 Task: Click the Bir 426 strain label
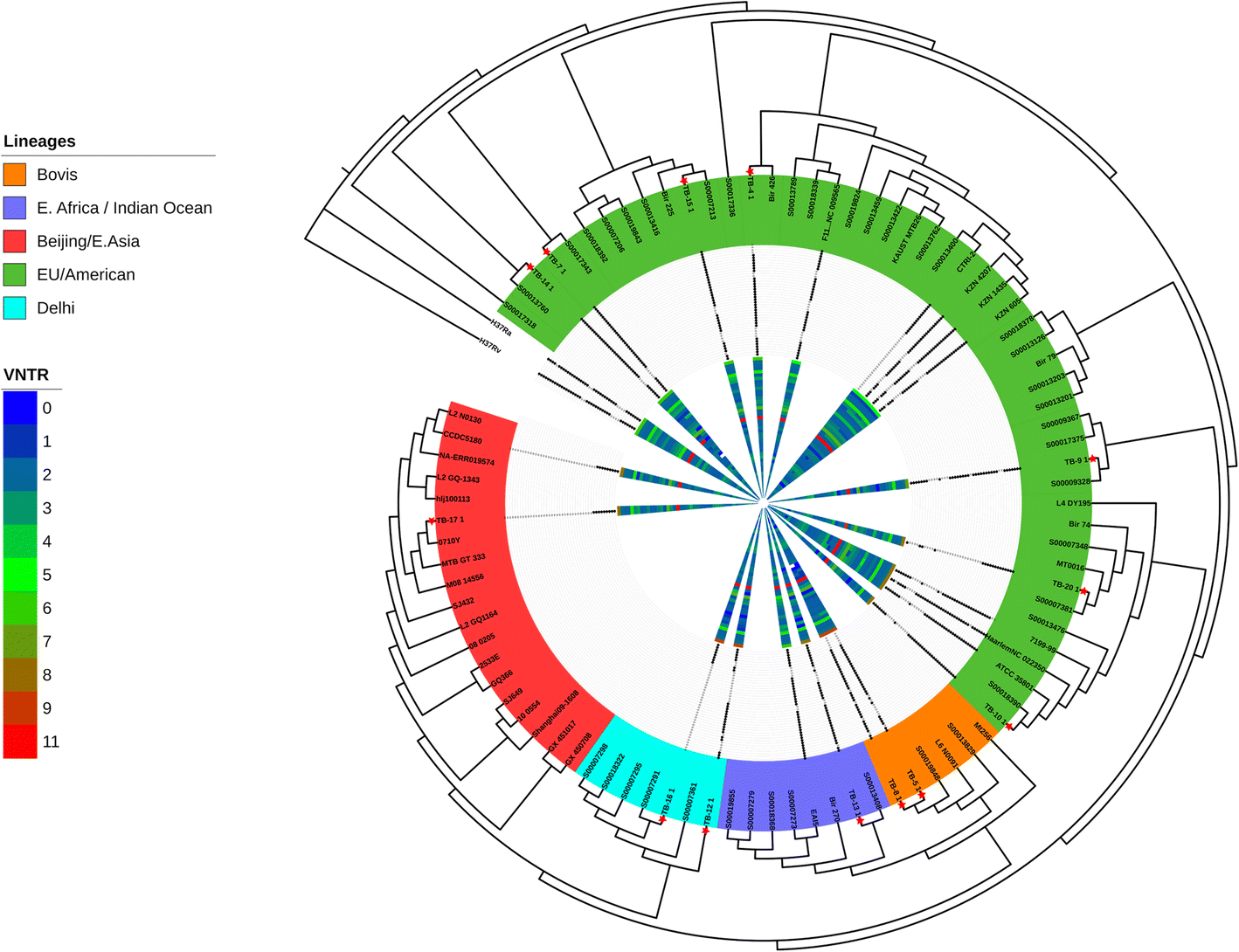pos(772,188)
